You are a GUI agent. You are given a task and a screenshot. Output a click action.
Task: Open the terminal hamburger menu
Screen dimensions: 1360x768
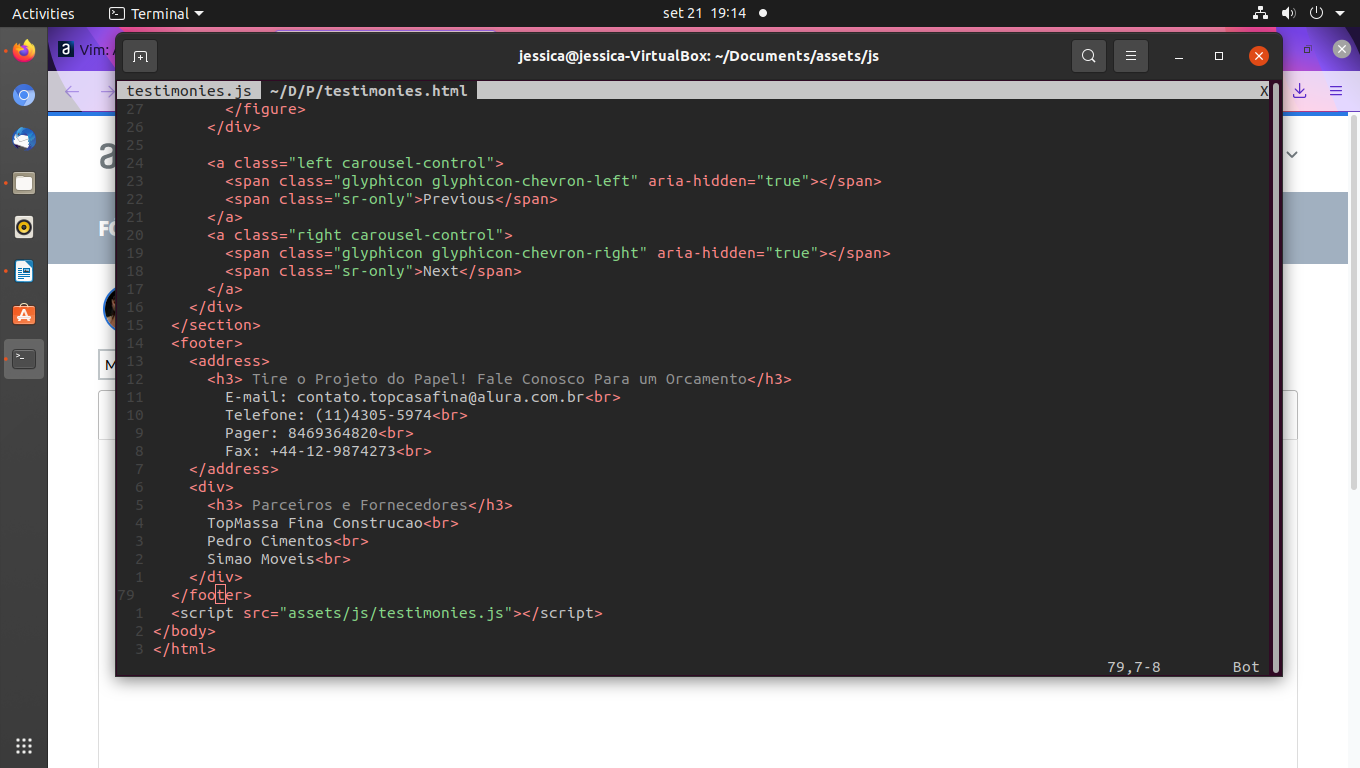point(1131,56)
